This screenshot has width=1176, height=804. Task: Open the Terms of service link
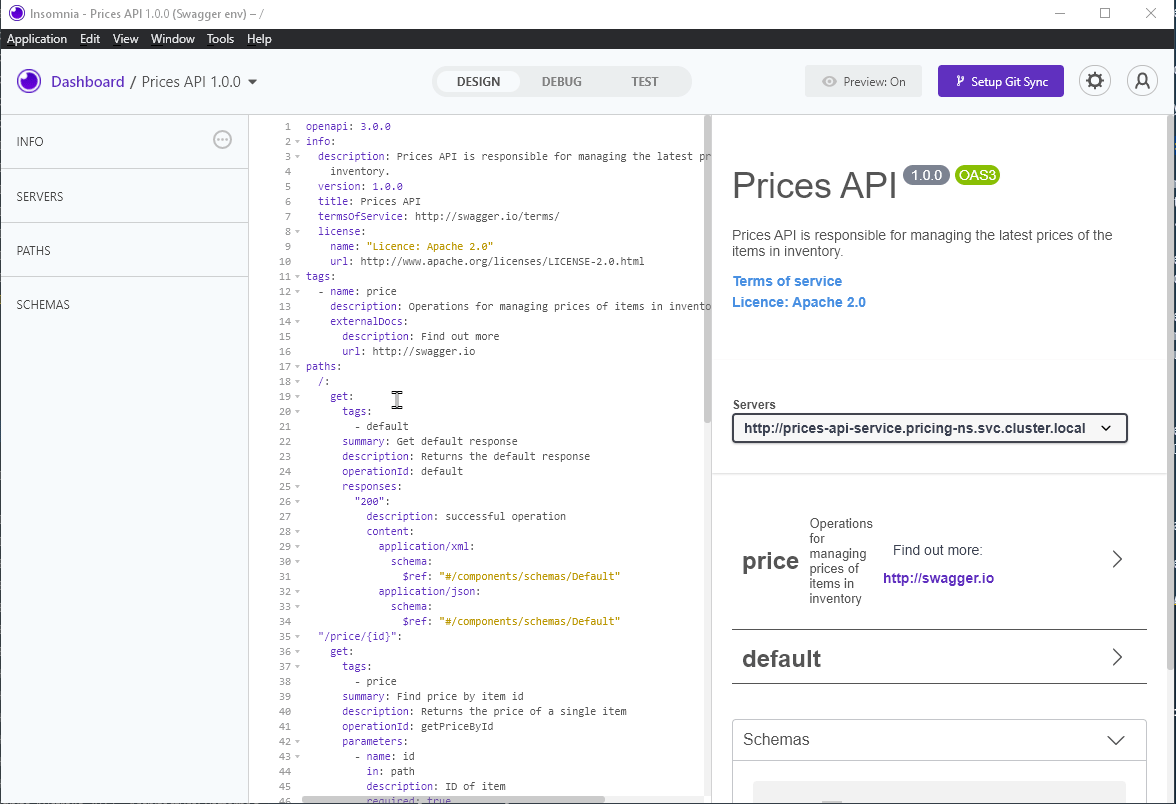787,281
